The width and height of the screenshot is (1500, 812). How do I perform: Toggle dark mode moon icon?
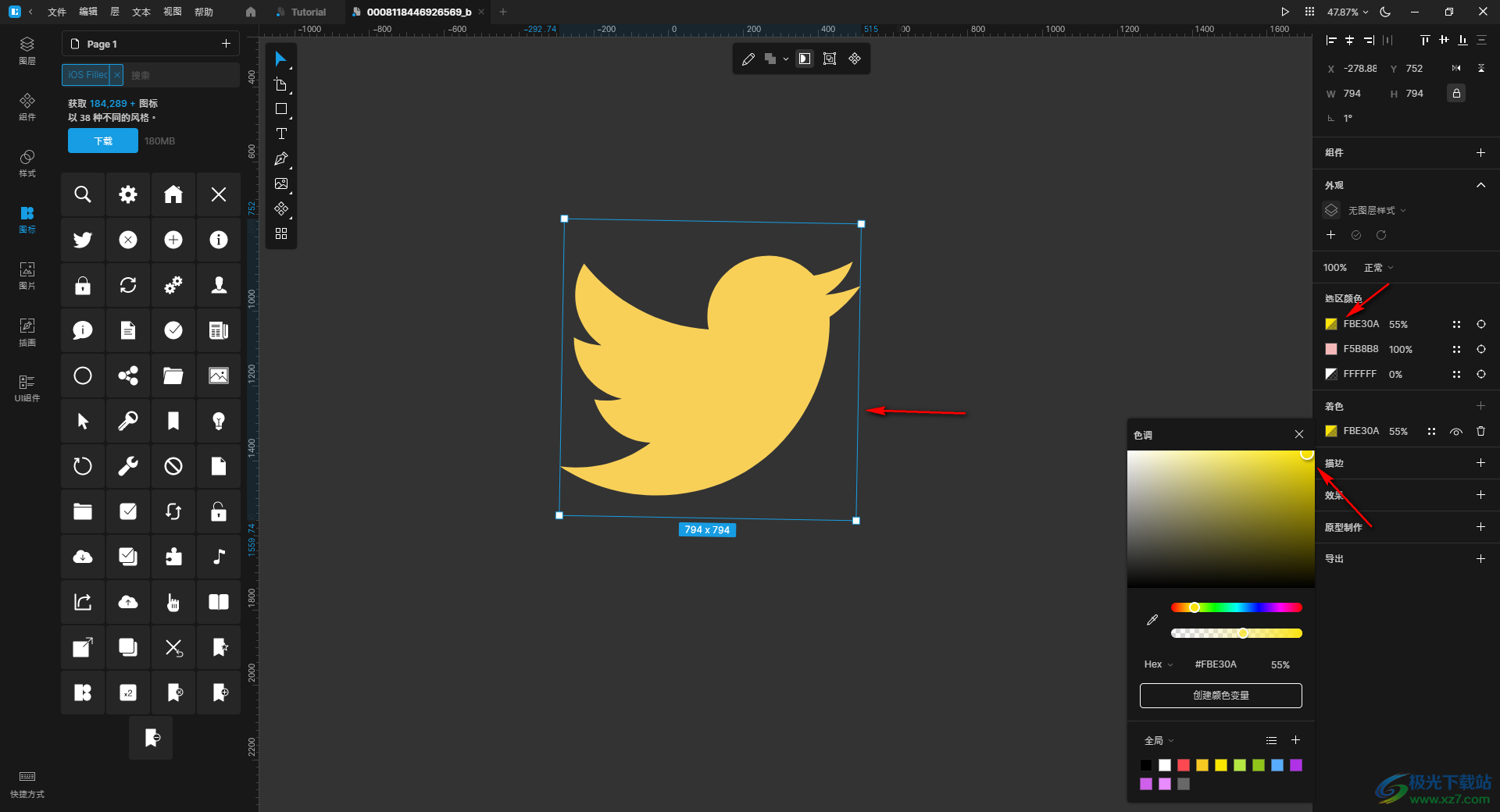tap(1385, 12)
